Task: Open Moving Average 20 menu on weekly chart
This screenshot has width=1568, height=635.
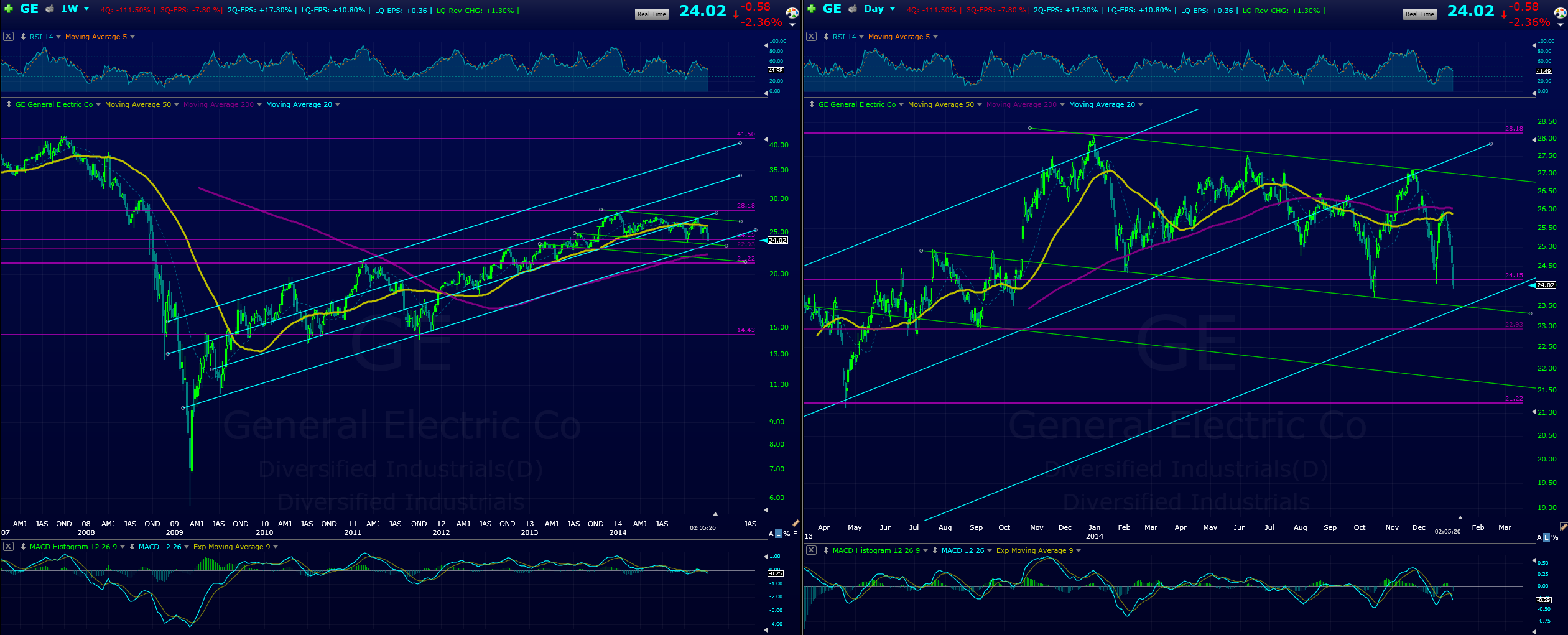Action: coord(338,104)
